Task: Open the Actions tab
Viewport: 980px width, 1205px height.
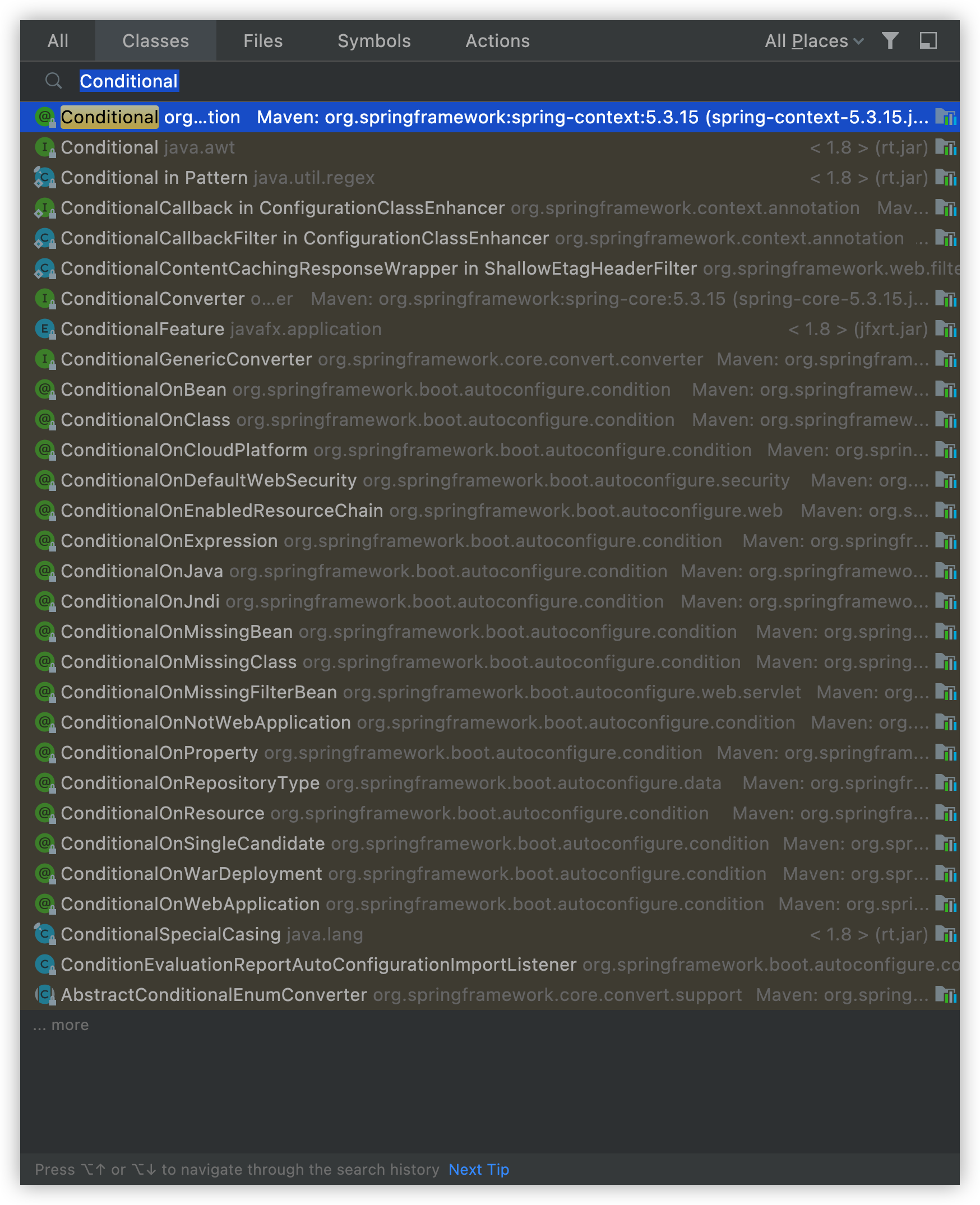Action: 497,41
